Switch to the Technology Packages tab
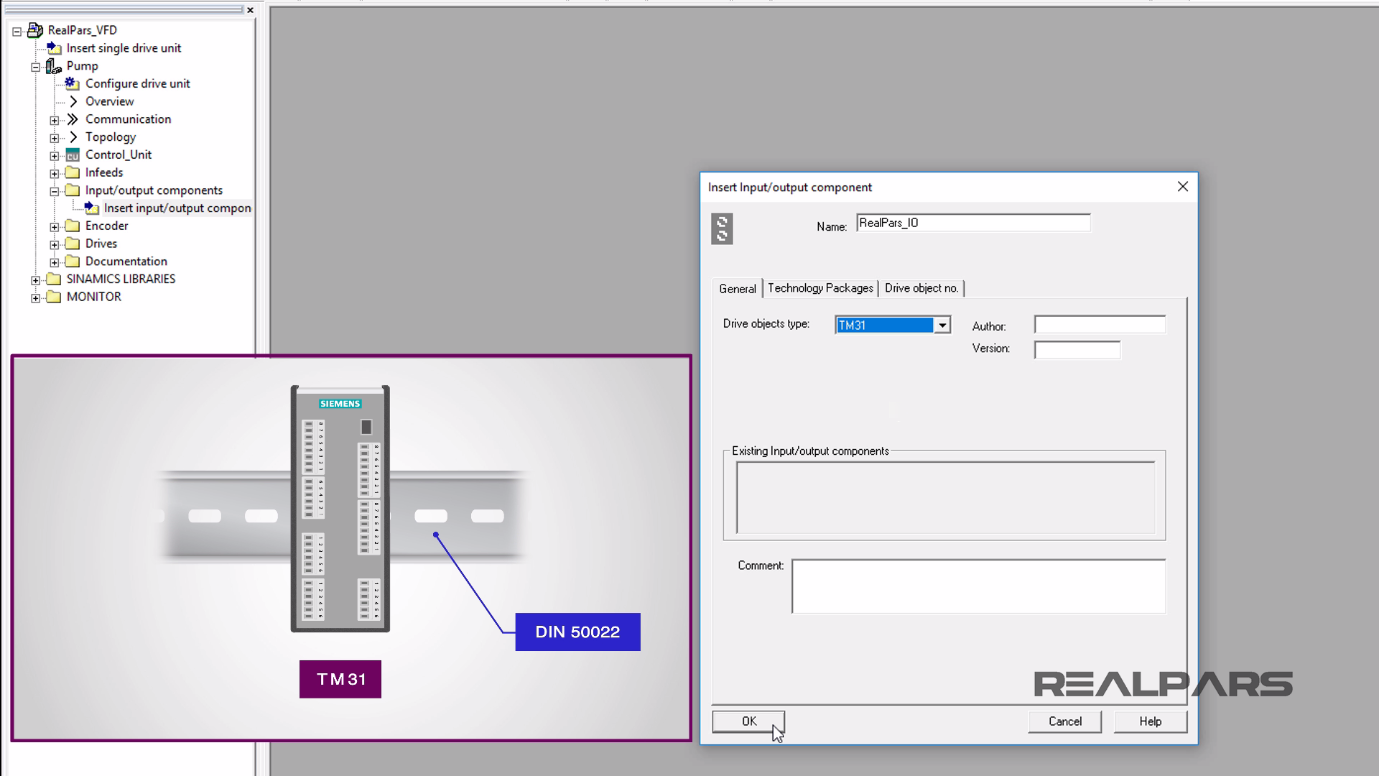 820,288
